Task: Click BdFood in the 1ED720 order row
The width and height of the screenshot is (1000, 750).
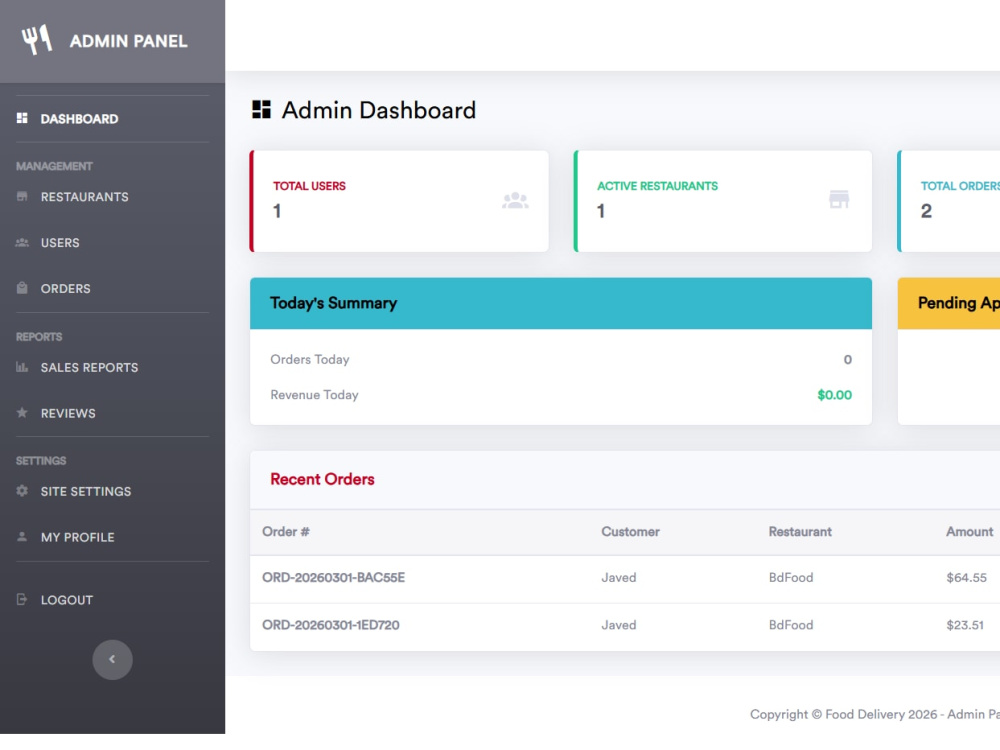Action: 791,625
